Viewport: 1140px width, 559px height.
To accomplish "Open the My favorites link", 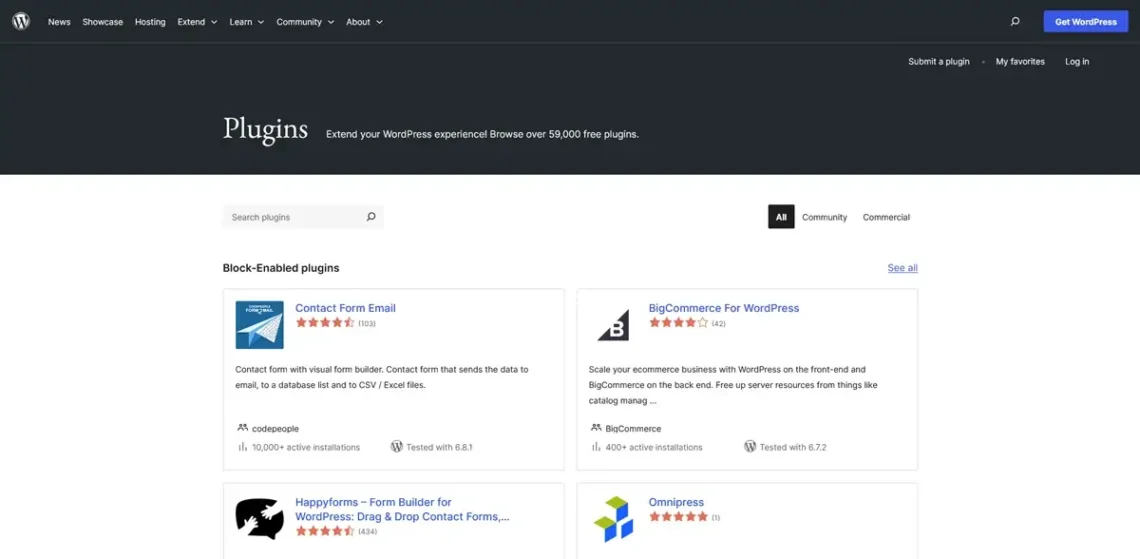I will [1020, 62].
